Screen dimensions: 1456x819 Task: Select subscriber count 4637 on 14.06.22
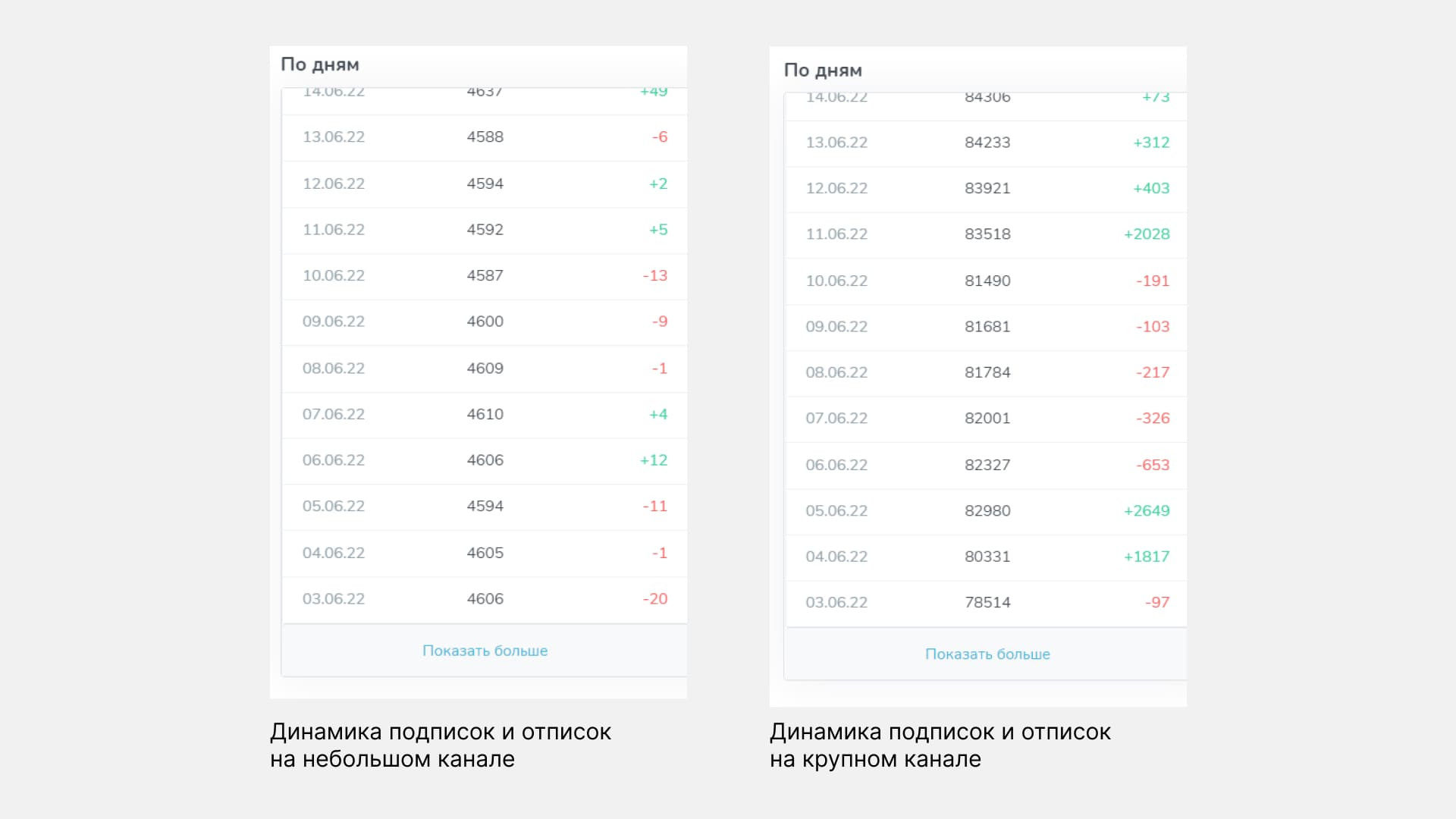[485, 90]
